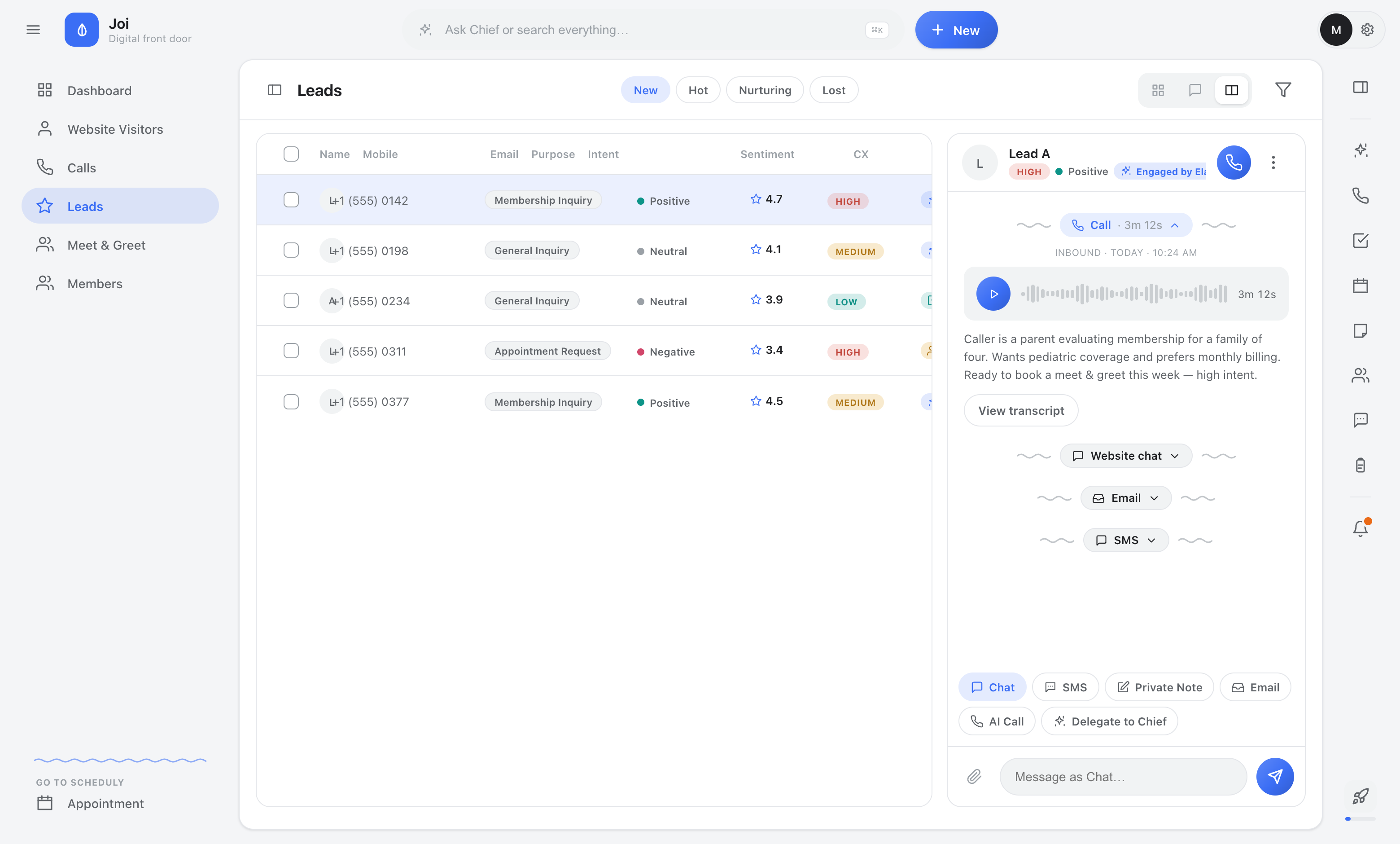Open notifications bell
Screen dimensions: 1400x844
click(x=1360, y=528)
